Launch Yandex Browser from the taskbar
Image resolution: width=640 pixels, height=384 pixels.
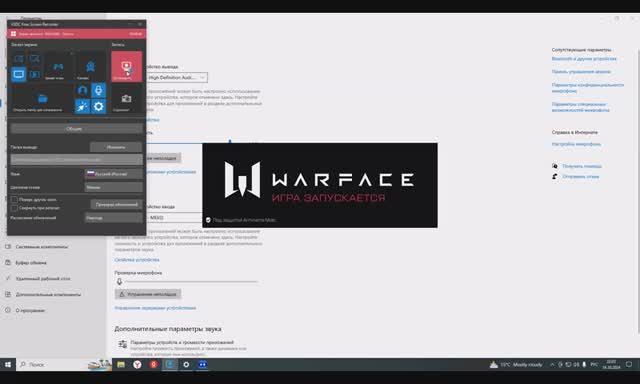[137, 364]
